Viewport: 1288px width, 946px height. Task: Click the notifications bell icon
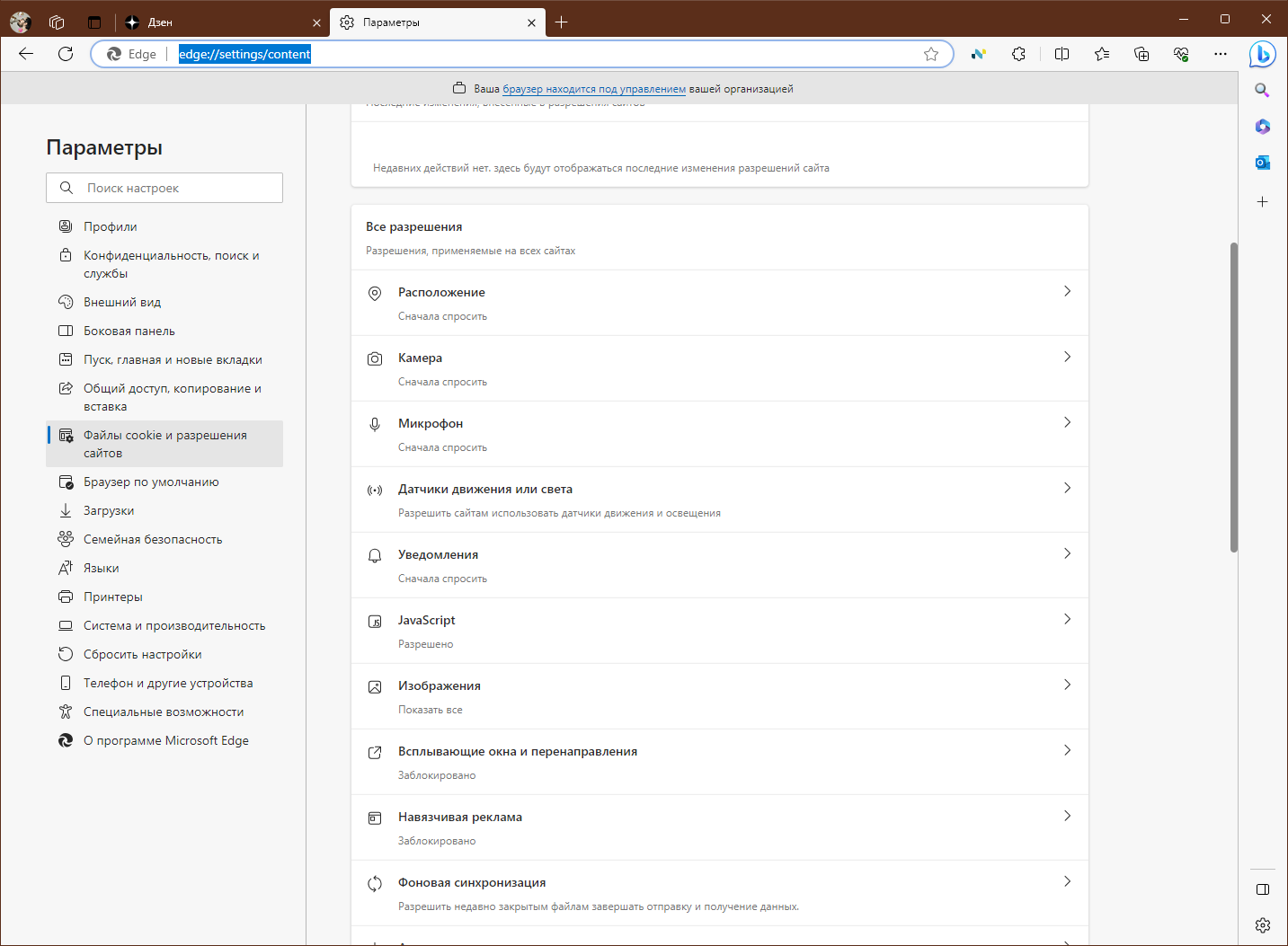tap(375, 555)
